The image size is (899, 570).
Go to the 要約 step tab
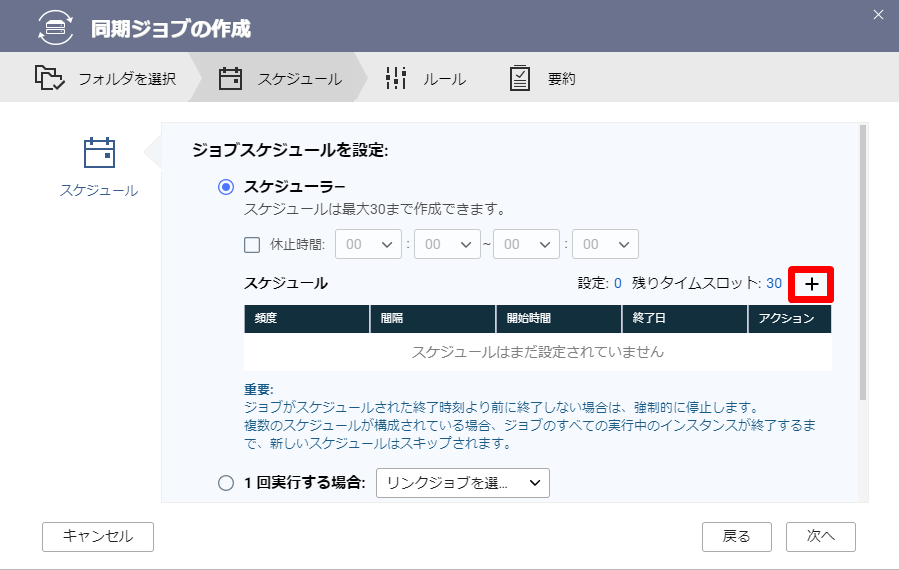tap(542, 78)
